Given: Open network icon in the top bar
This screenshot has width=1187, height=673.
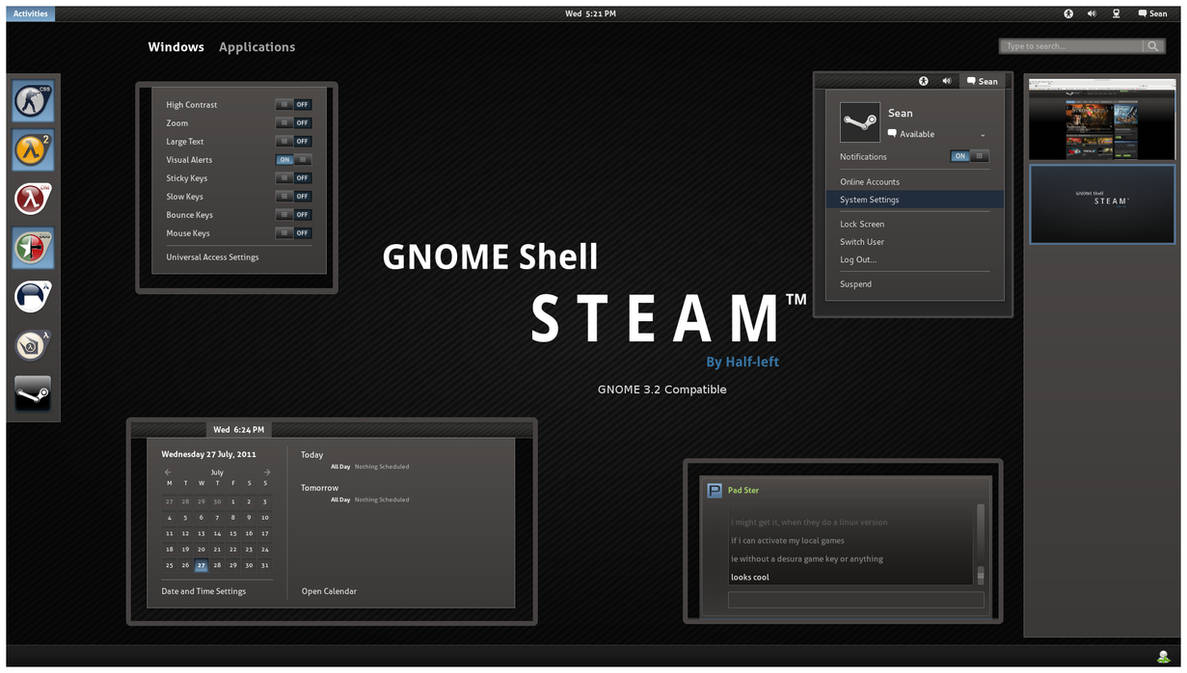Looking at the screenshot, I should [x=1116, y=14].
